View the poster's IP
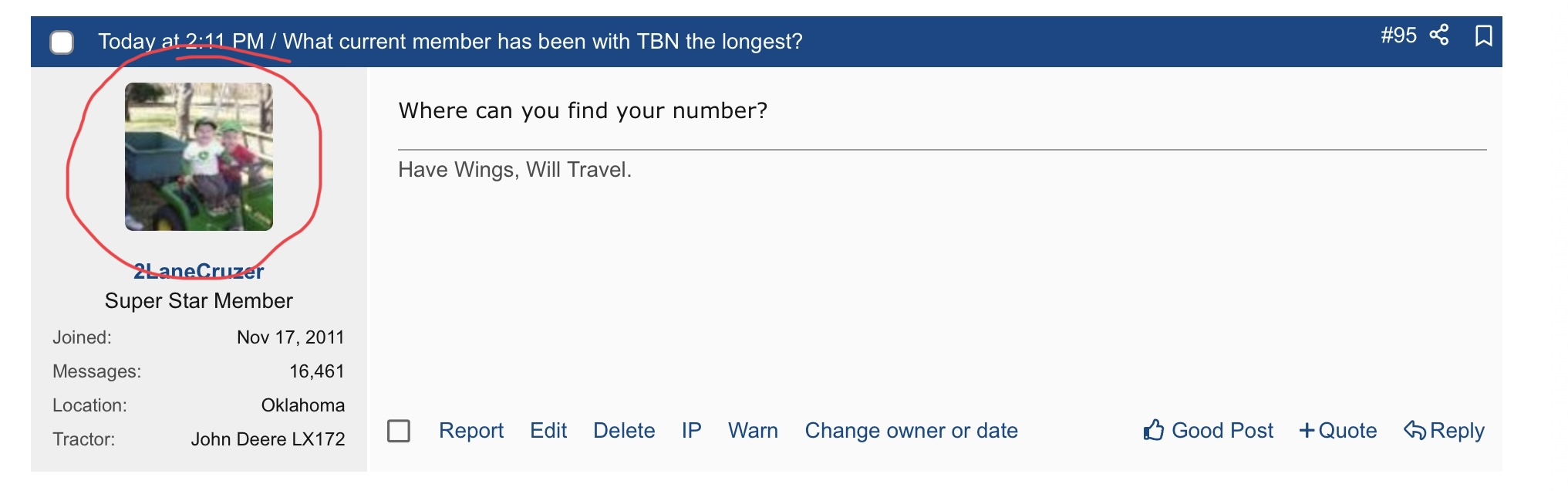 [691, 431]
